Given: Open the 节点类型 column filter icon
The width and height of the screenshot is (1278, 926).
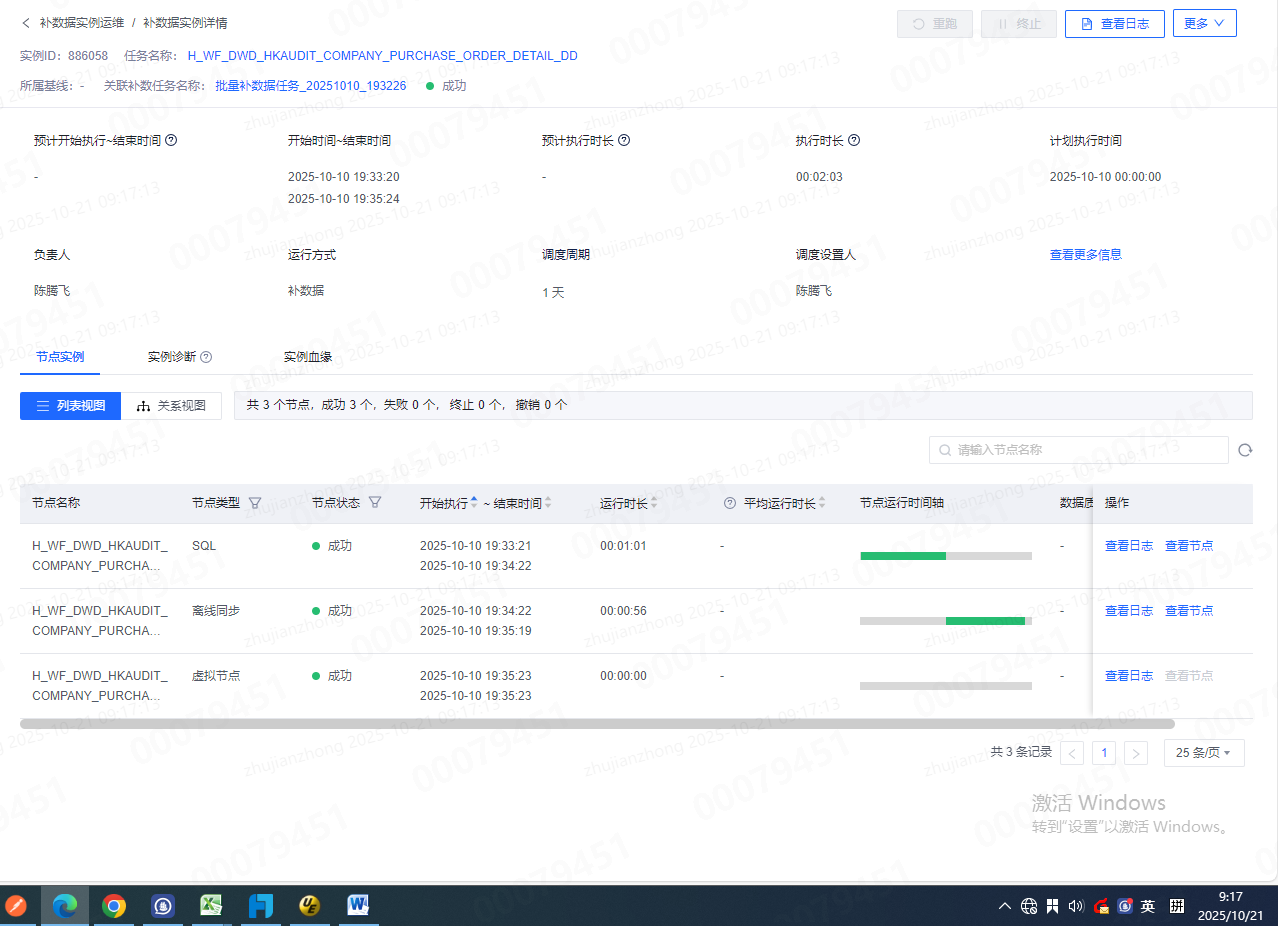Looking at the screenshot, I should point(255,503).
